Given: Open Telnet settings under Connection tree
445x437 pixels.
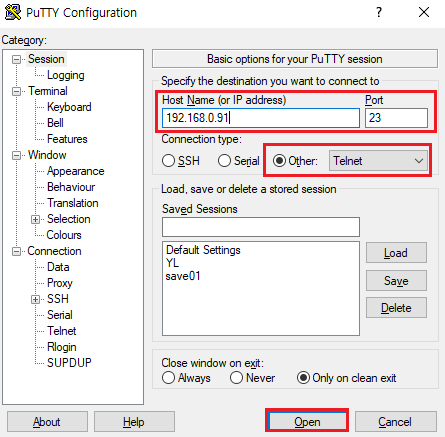Looking at the screenshot, I should [62, 331].
